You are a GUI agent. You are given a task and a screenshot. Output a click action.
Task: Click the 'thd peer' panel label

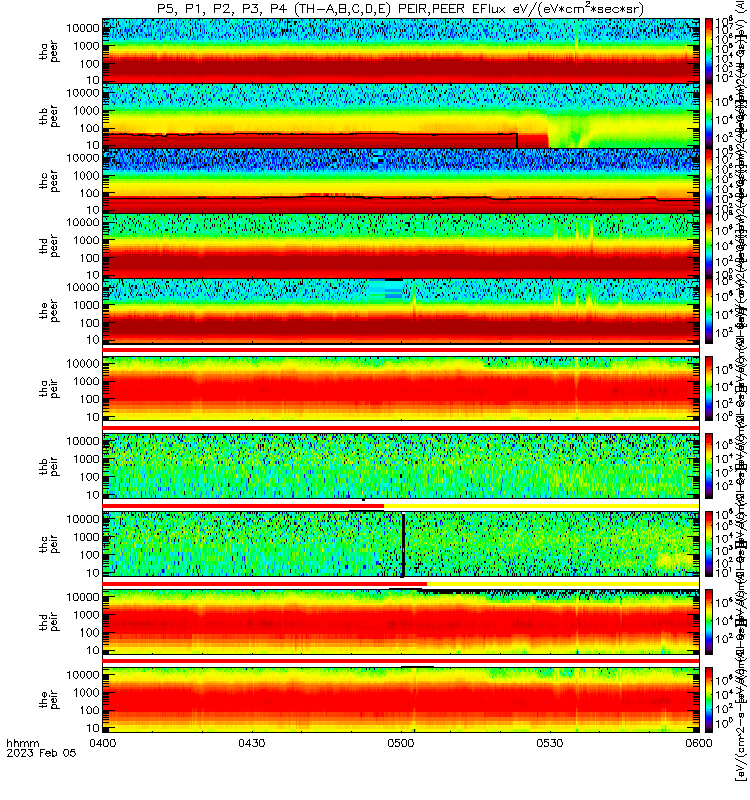[x=49, y=246]
